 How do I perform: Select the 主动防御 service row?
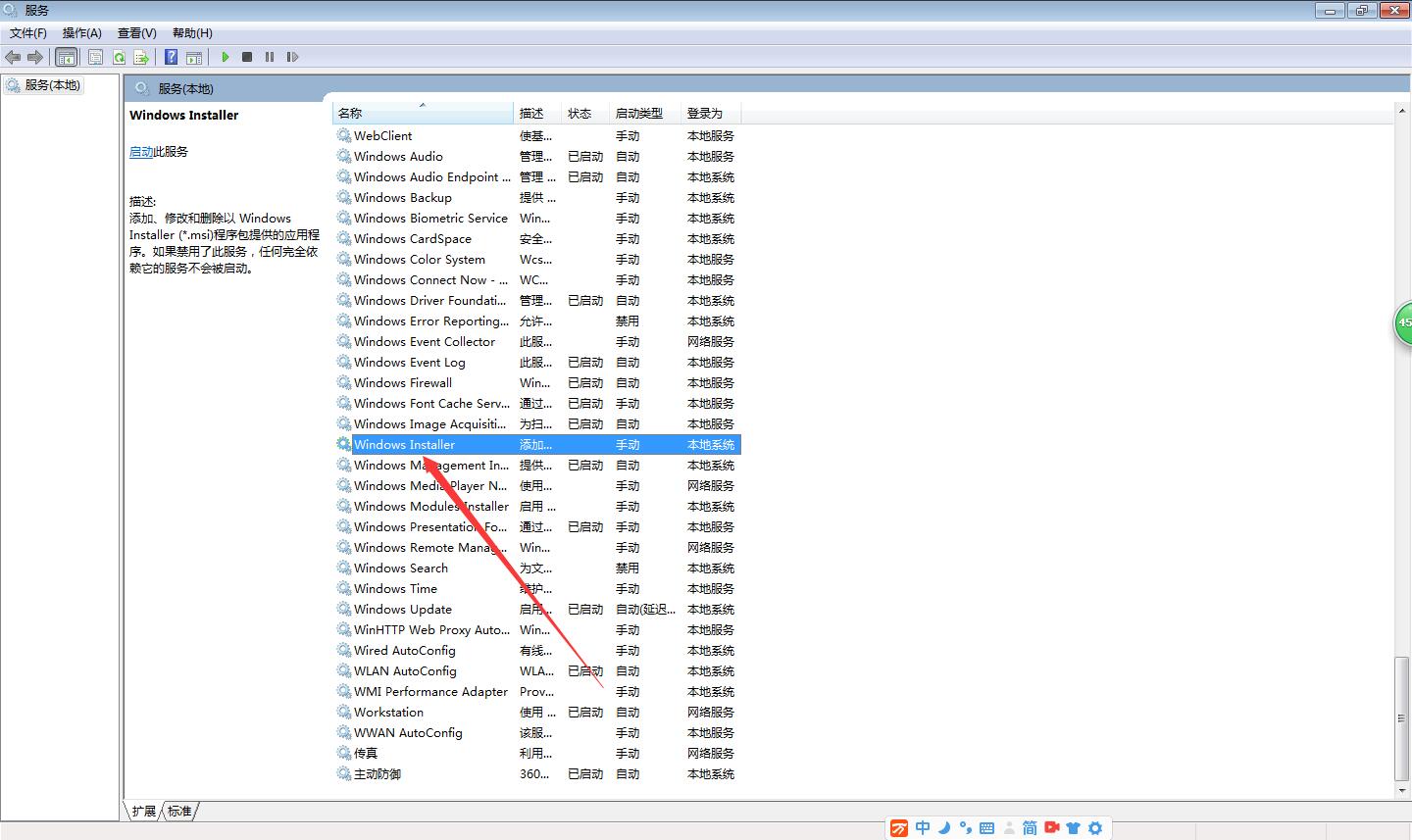pos(537,774)
